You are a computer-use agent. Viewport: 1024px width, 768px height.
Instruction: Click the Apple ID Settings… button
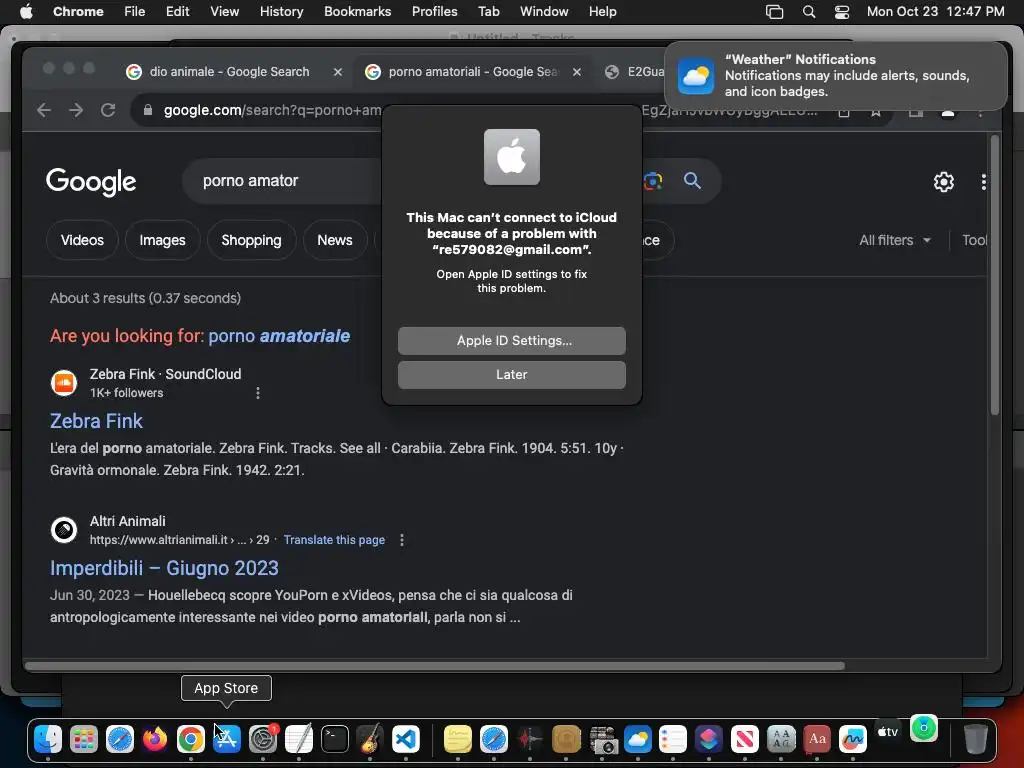(511, 341)
